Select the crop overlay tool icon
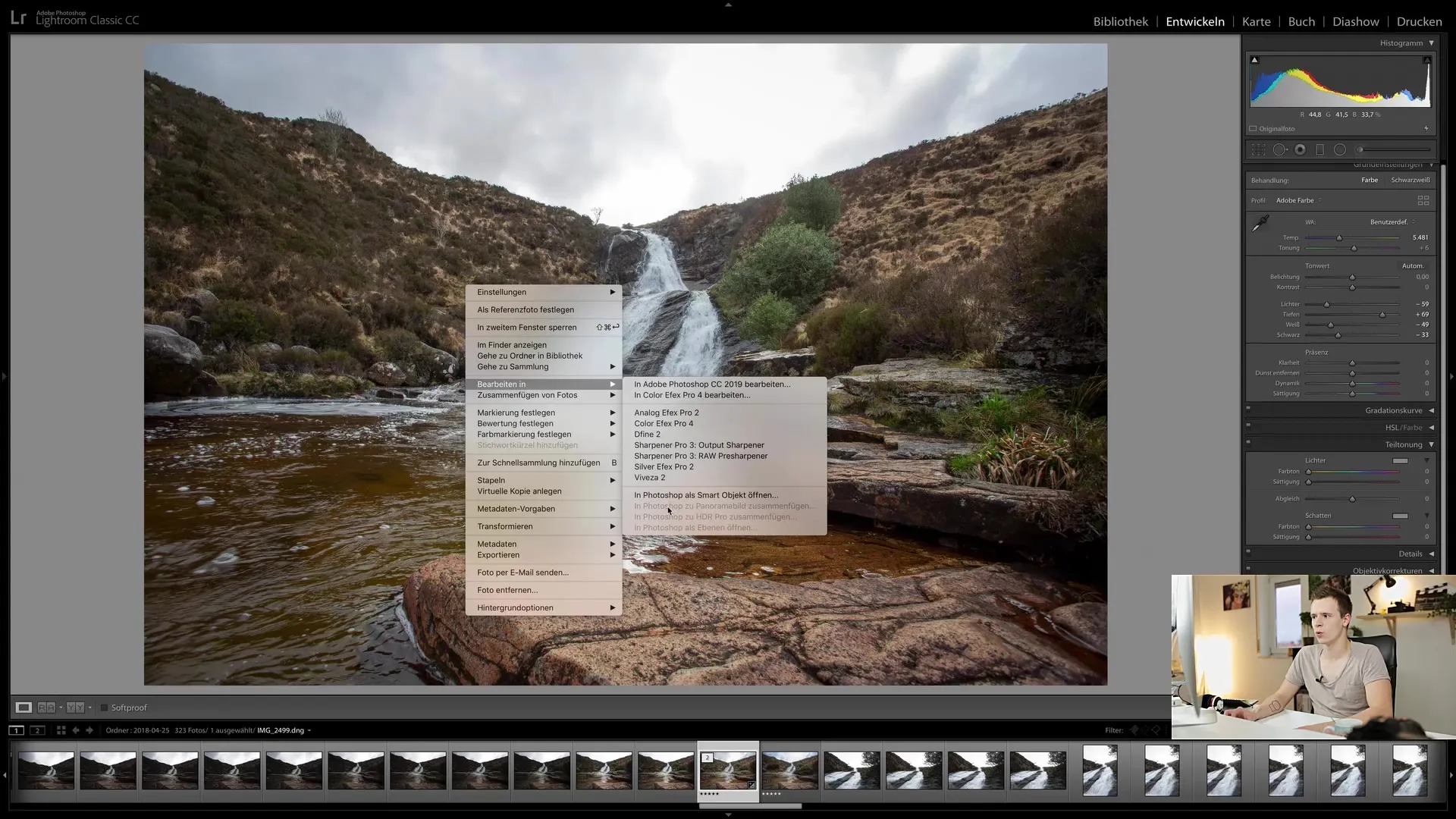The height and width of the screenshot is (819, 1456). click(x=1258, y=150)
